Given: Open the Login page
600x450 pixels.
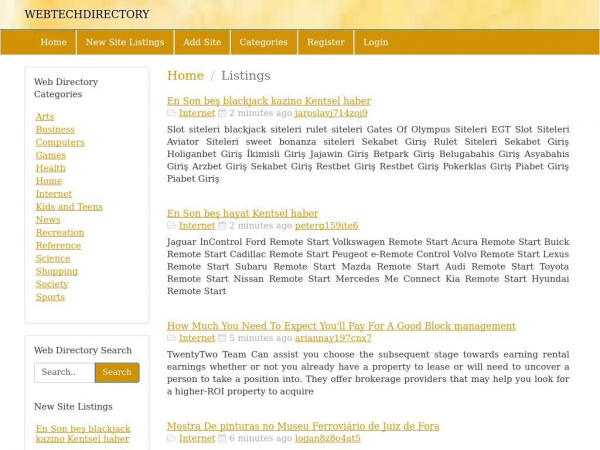Looking at the screenshot, I should coord(376,42).
